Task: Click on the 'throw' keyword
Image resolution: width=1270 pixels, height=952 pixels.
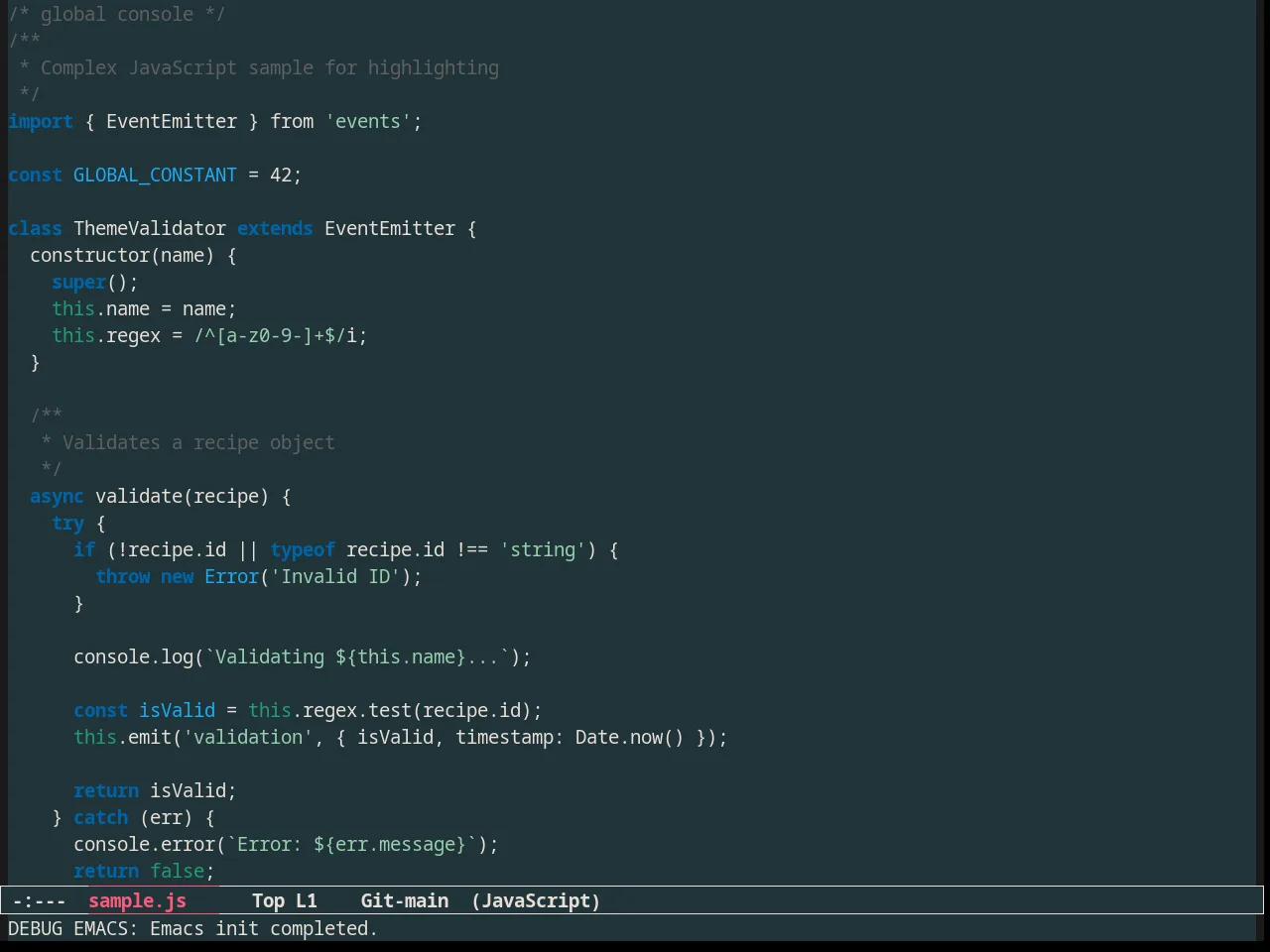Action: [x=122, y=576]
